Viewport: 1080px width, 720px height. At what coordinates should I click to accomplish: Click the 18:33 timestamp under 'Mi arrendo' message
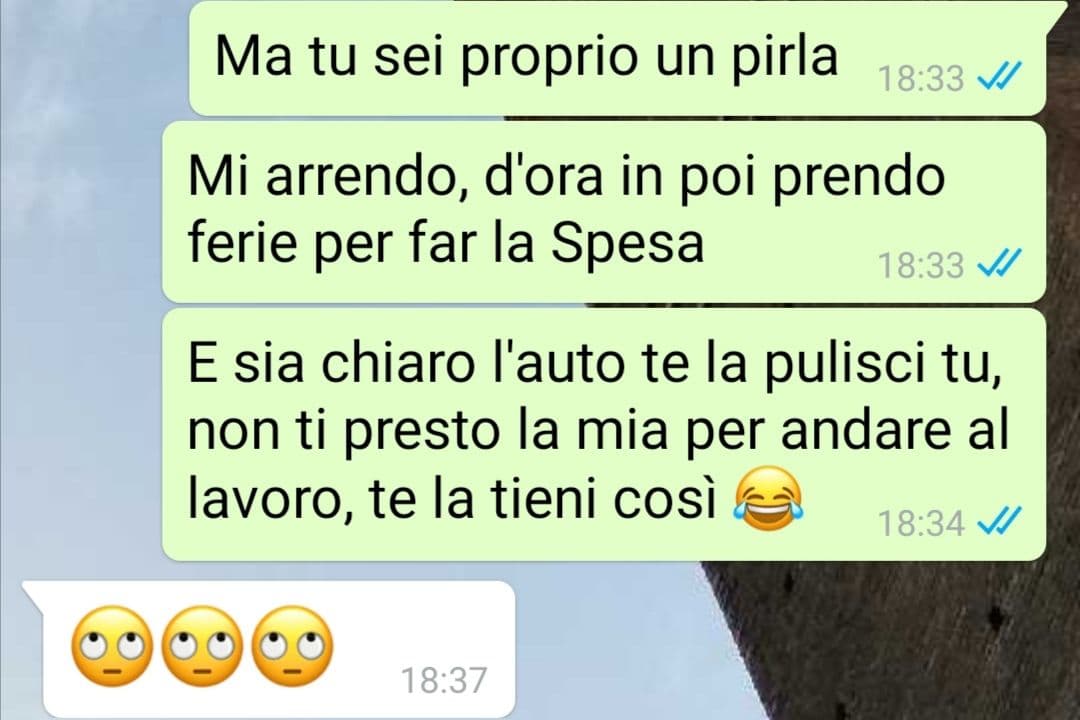pos(922,265)
